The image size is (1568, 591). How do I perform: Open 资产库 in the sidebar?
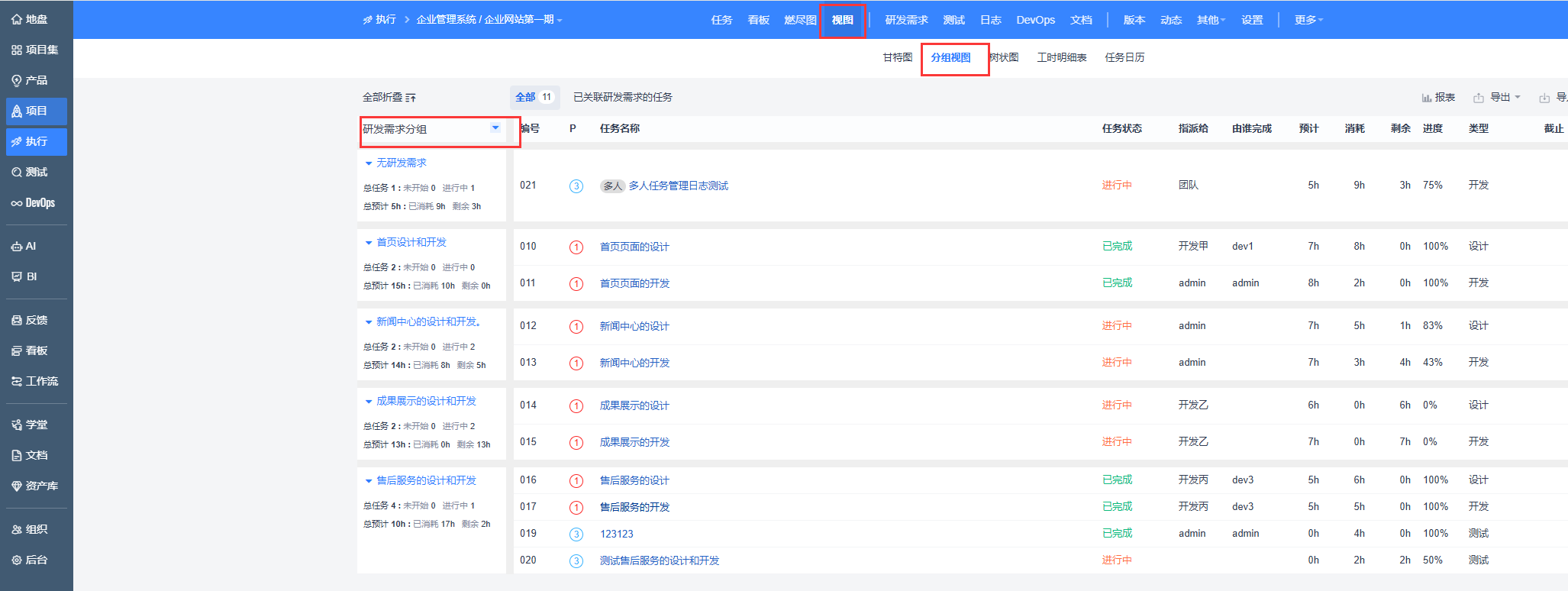(x=34, y=486)
